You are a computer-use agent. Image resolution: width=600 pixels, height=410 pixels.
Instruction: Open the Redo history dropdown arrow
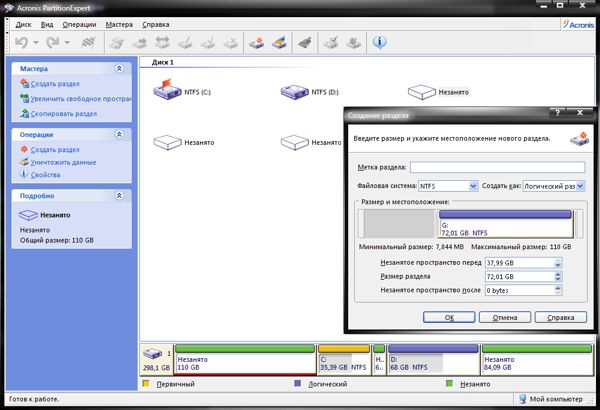tap(67, 42)
